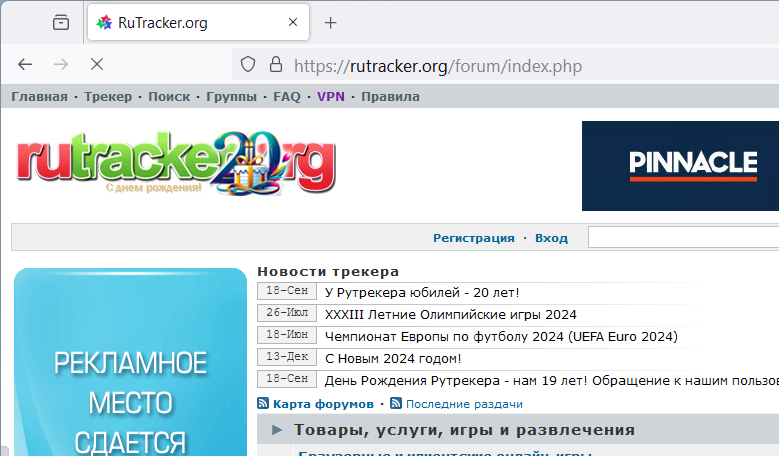779x456 pixels.
Task: Open a new tab with plus button
Action: pos(330,22)
